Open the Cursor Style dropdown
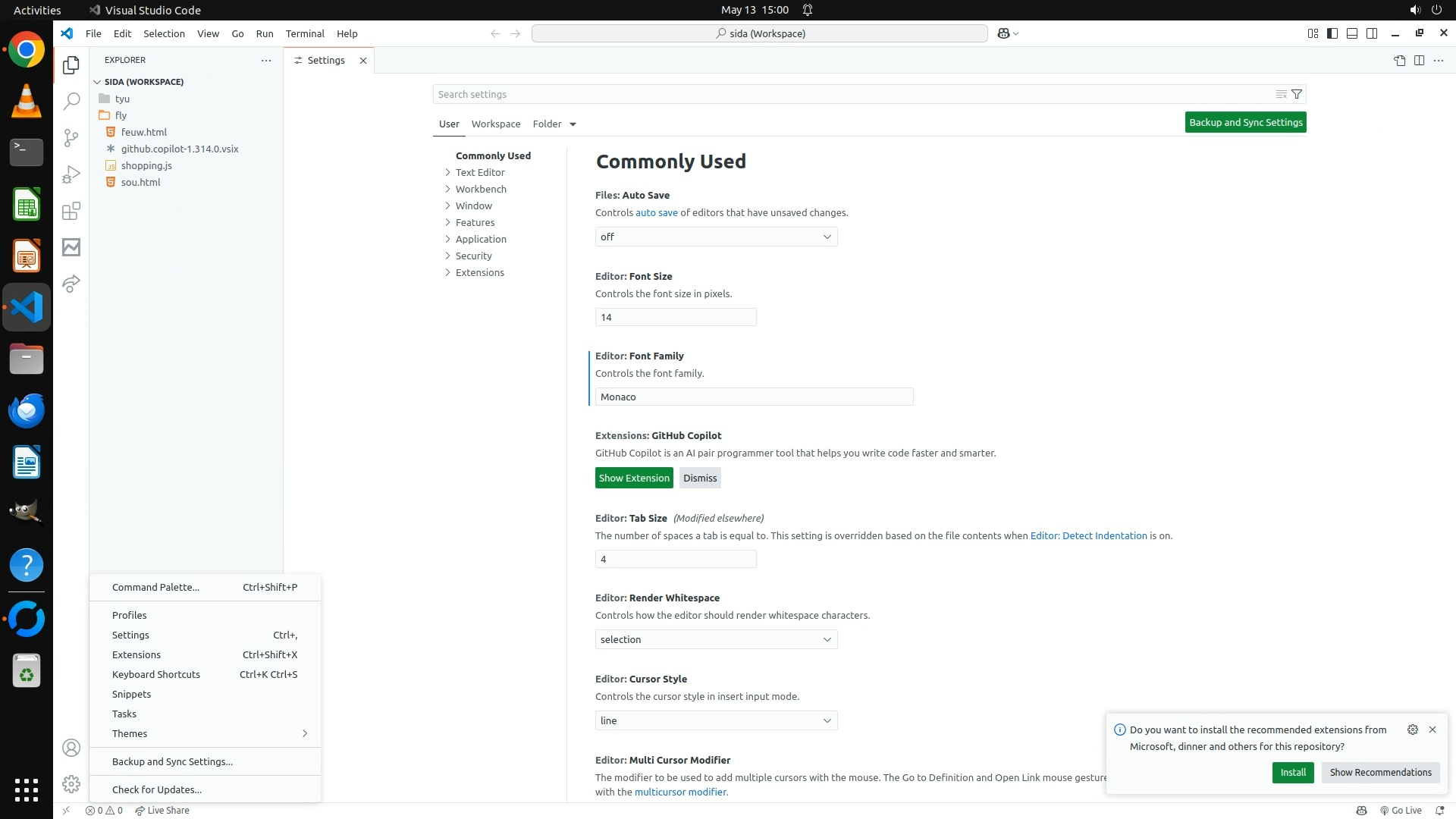1456x819 pixels. pyautogui.click(x=716, y=721)
